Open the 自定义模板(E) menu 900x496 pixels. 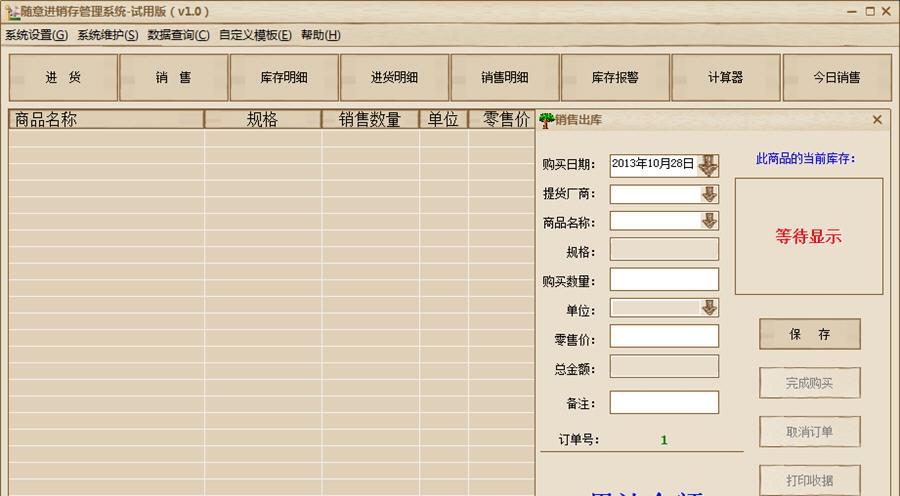pos(255,35)
